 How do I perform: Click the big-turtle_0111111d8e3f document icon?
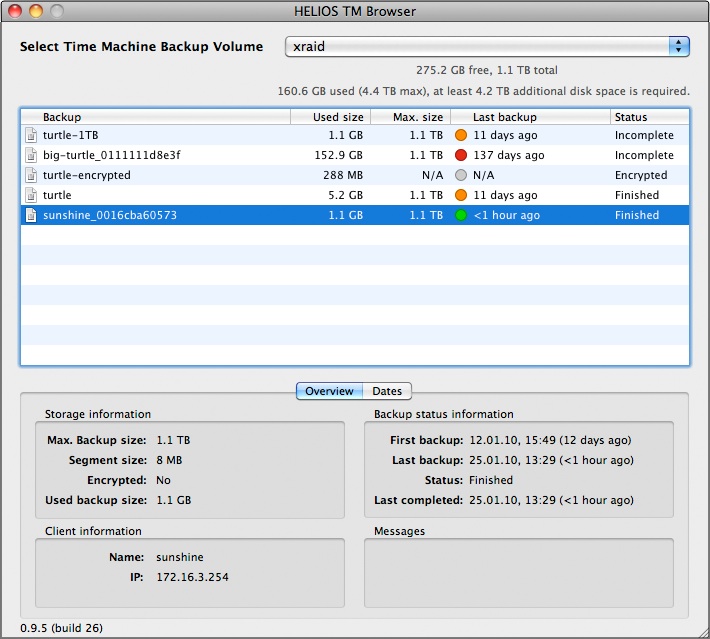click(x=31, y=155)
